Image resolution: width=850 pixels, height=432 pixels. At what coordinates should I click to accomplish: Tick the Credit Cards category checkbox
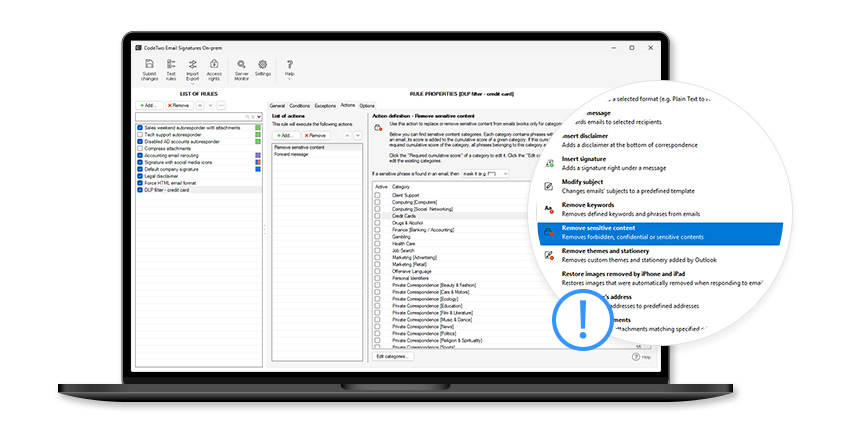coord(378,215)
